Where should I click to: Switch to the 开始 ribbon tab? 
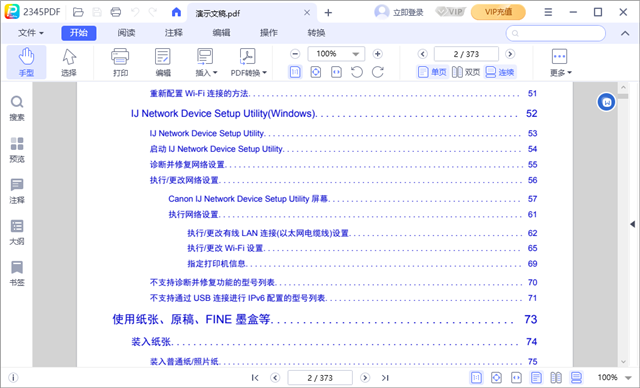pos(79,33)
